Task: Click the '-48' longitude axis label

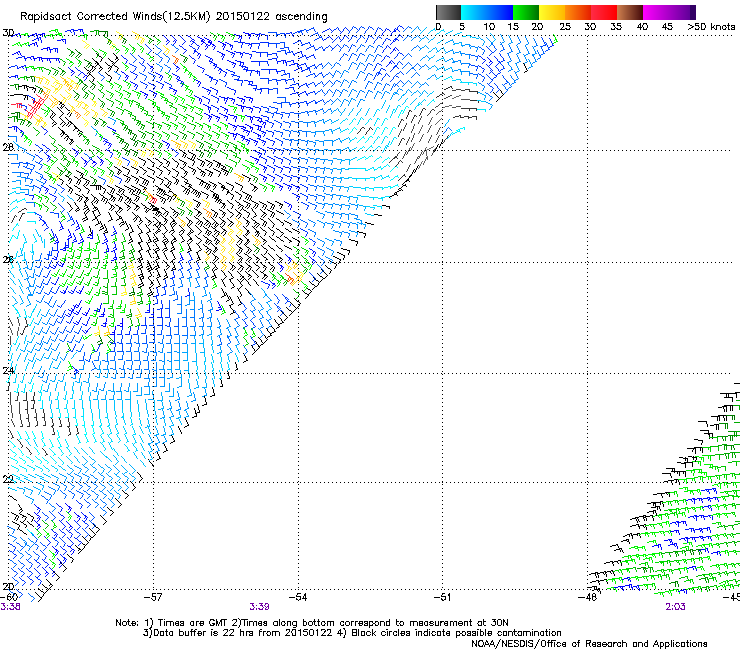Action: 587,597
